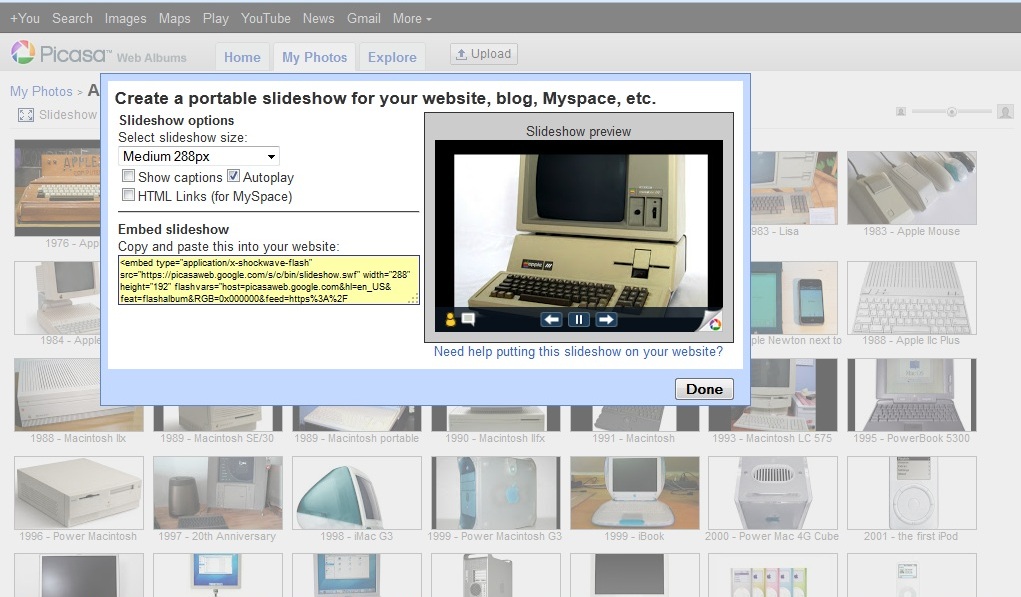Enable the Show captions checkbox
This screenshot has width=1021, height=597.
tap(128, 176)
